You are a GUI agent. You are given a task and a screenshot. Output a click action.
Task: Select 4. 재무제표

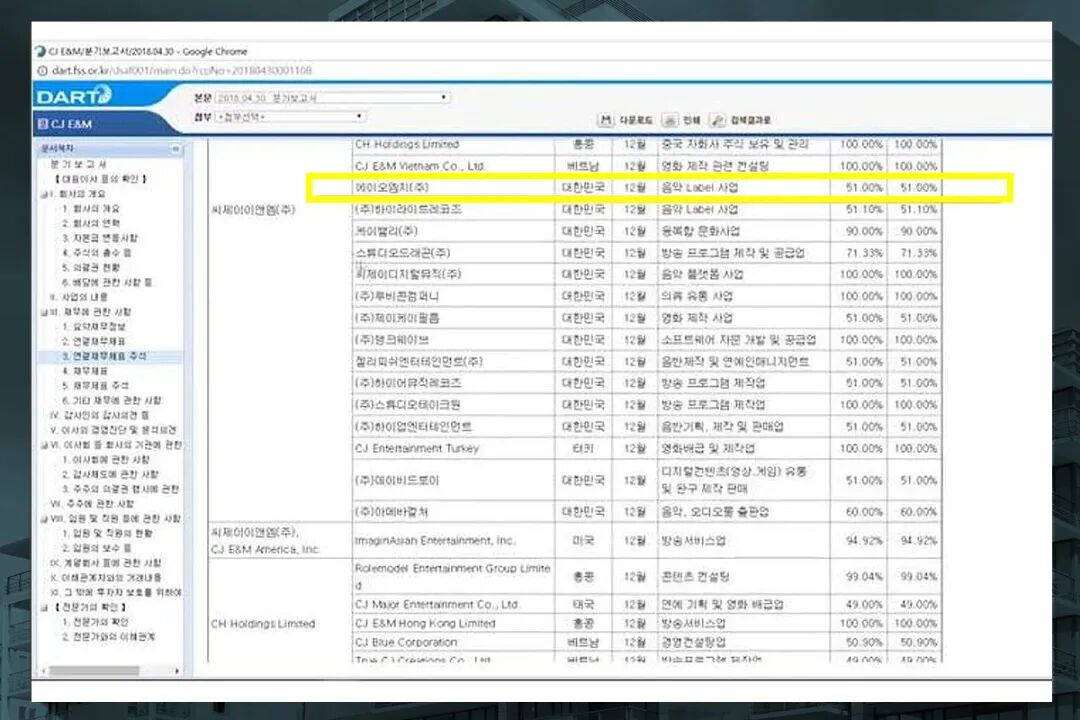click(x=85, y=371)
